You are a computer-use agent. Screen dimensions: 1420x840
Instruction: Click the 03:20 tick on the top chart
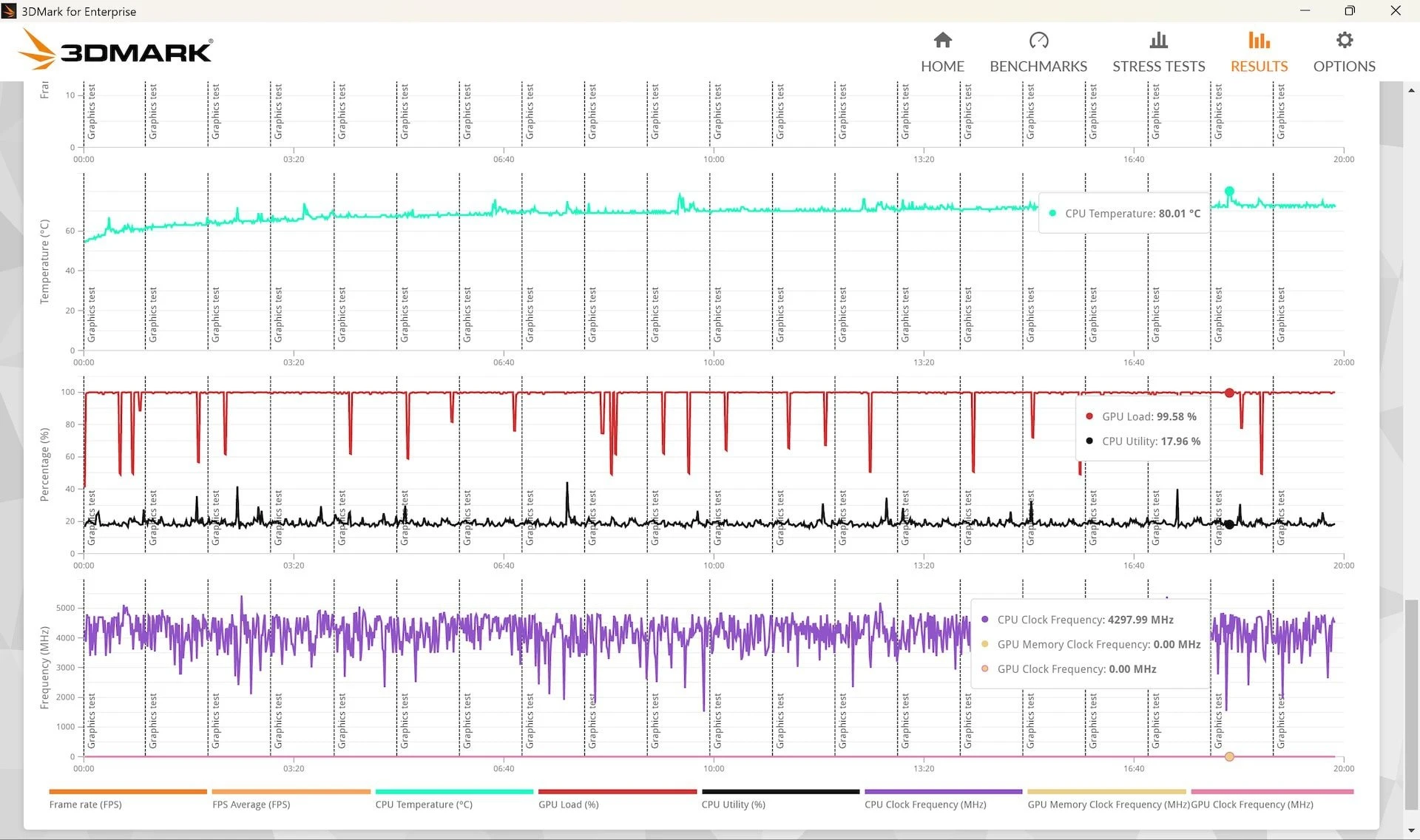tap(294, 159)
